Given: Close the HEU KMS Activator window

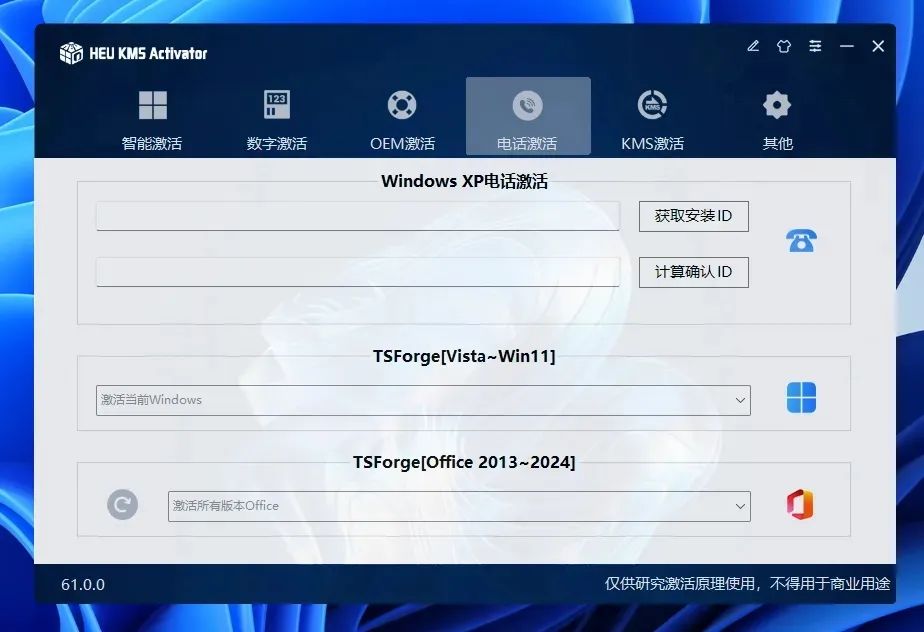Looking at the screenshot, I should tap(878, 46).
